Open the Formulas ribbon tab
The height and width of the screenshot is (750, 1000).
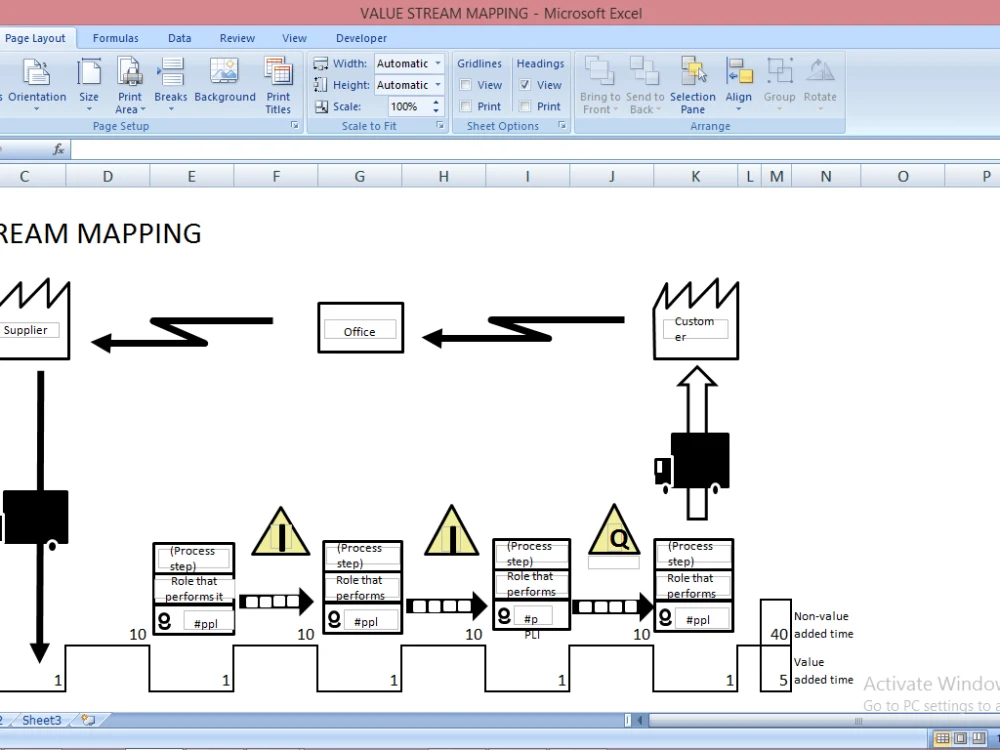coord(115,38)
